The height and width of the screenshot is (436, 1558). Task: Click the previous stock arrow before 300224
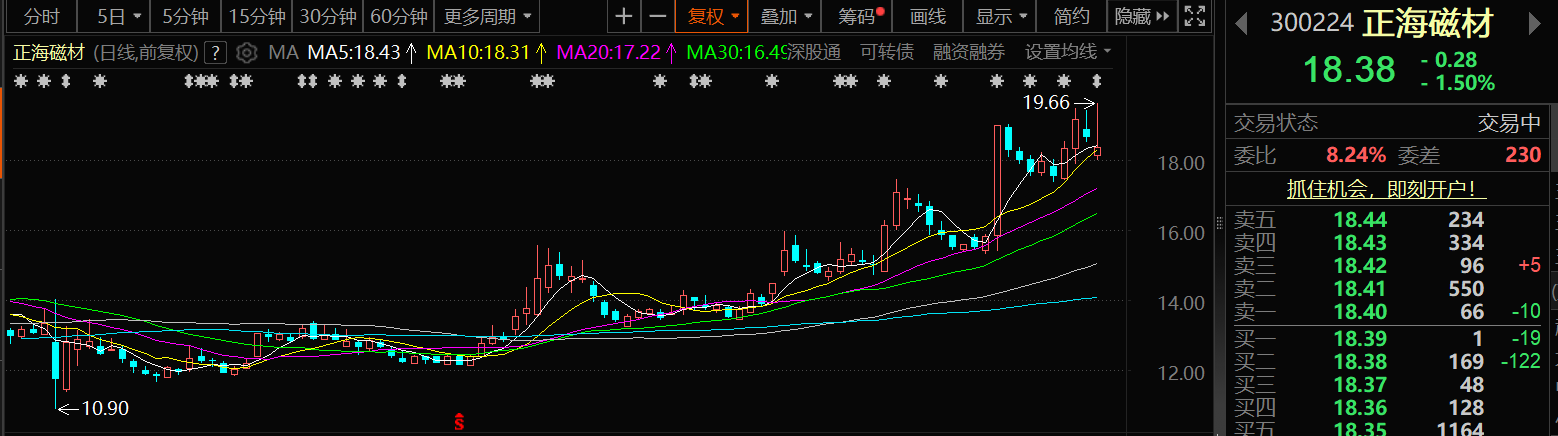[1241, 22]
